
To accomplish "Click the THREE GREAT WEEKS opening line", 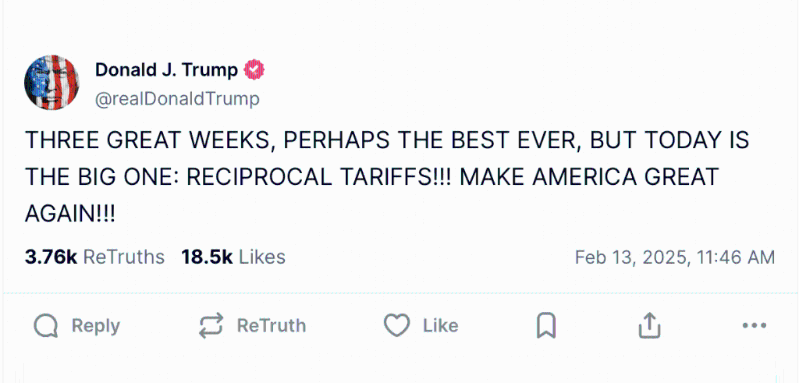I will pyautogui.click(x=387, y=140).
